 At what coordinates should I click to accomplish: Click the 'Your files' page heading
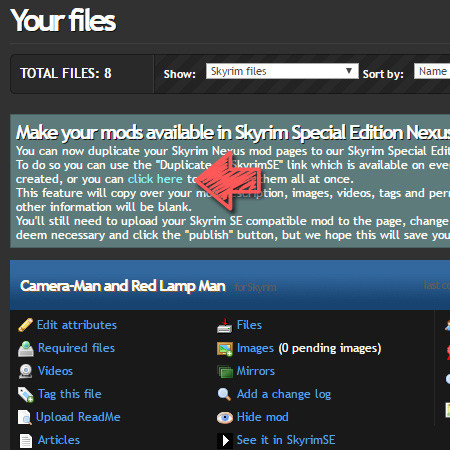63,20
